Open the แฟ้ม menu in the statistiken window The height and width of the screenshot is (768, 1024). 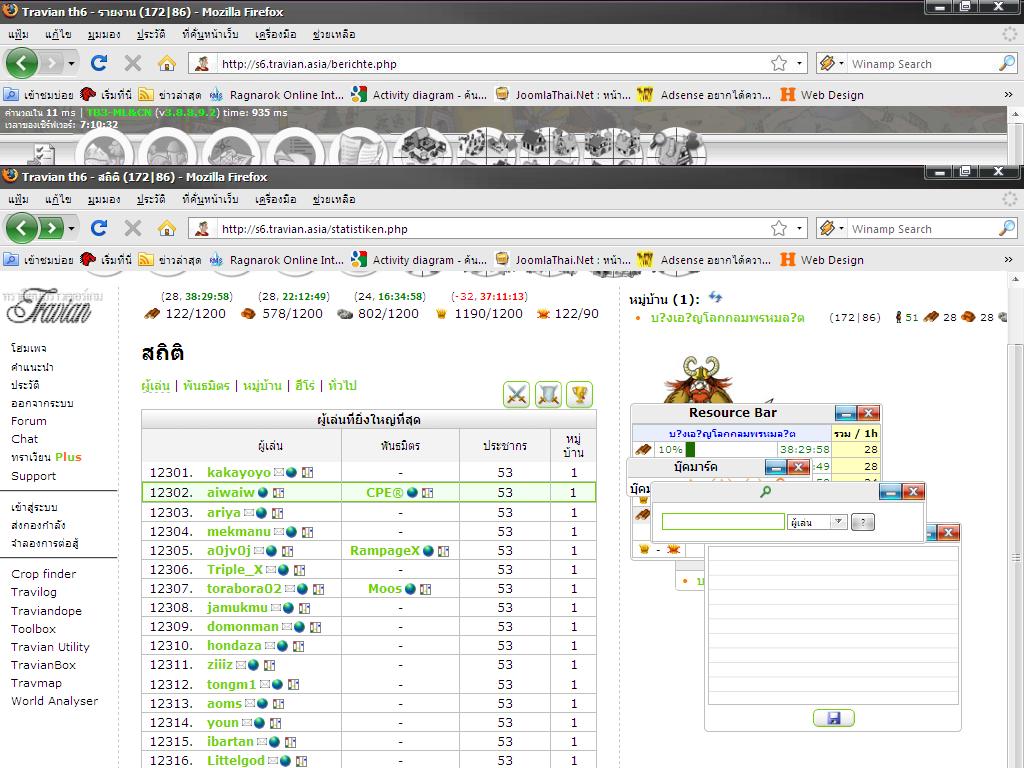(x=18, y=199)
